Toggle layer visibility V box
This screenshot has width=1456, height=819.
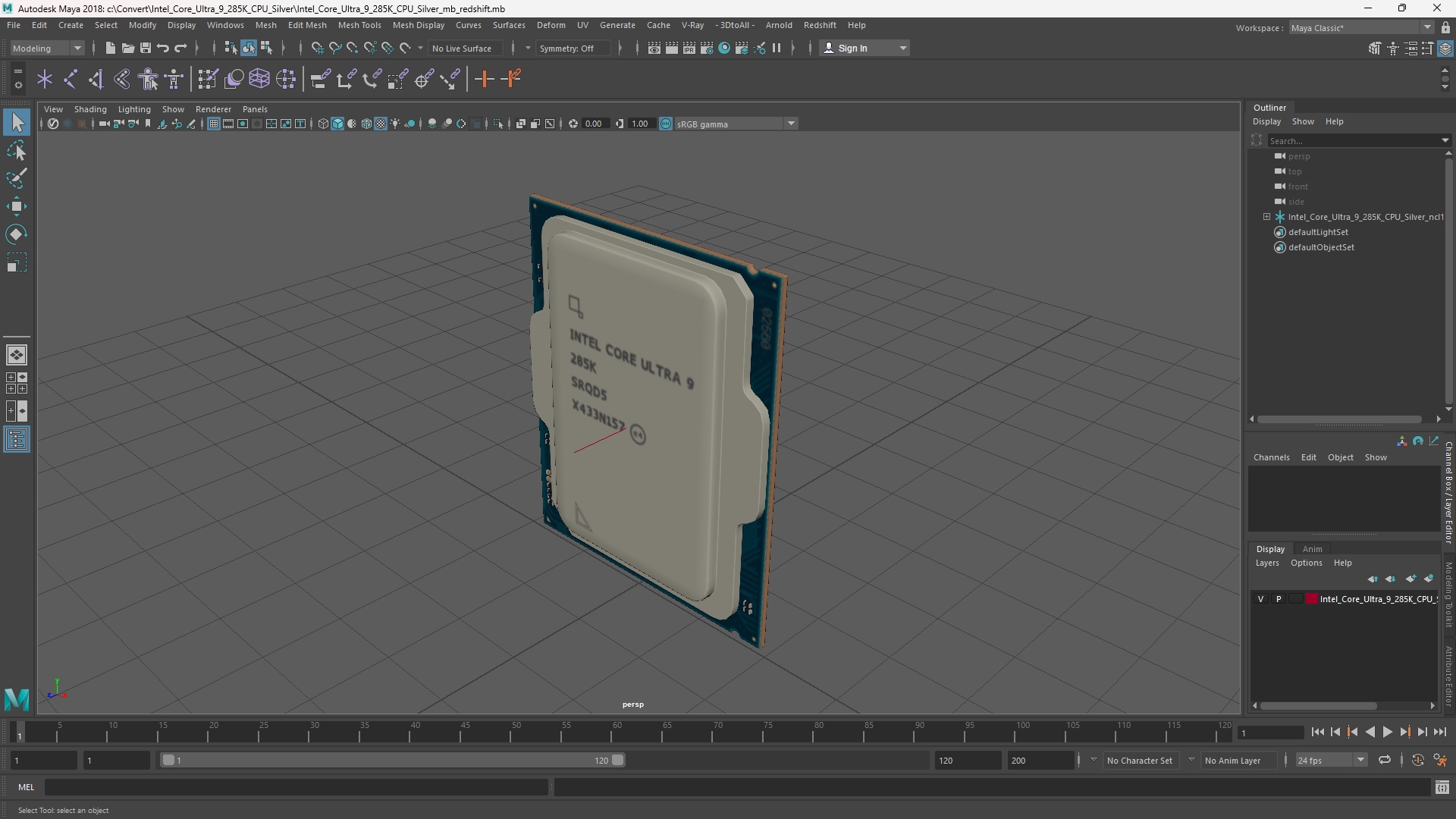click(x=1261, y=599)
